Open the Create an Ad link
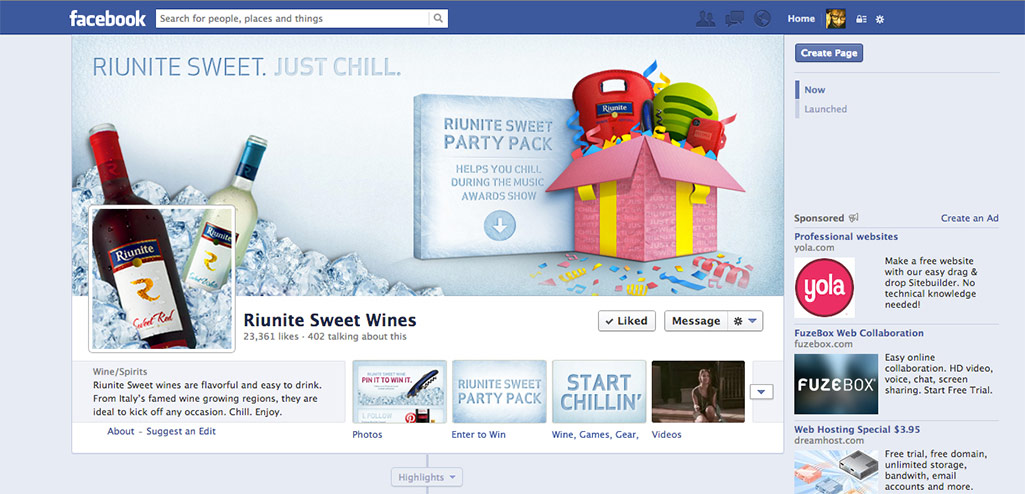1025x494 pixels. (969, 218)
